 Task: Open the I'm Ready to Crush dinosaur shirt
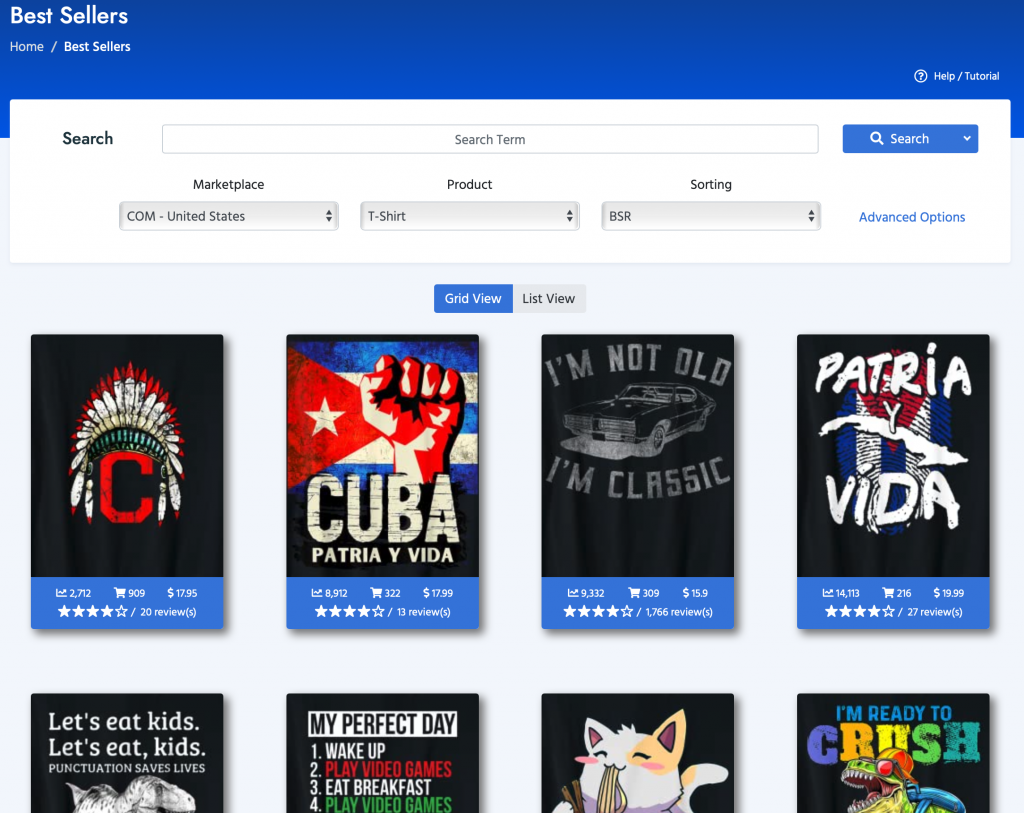[893, 753]
